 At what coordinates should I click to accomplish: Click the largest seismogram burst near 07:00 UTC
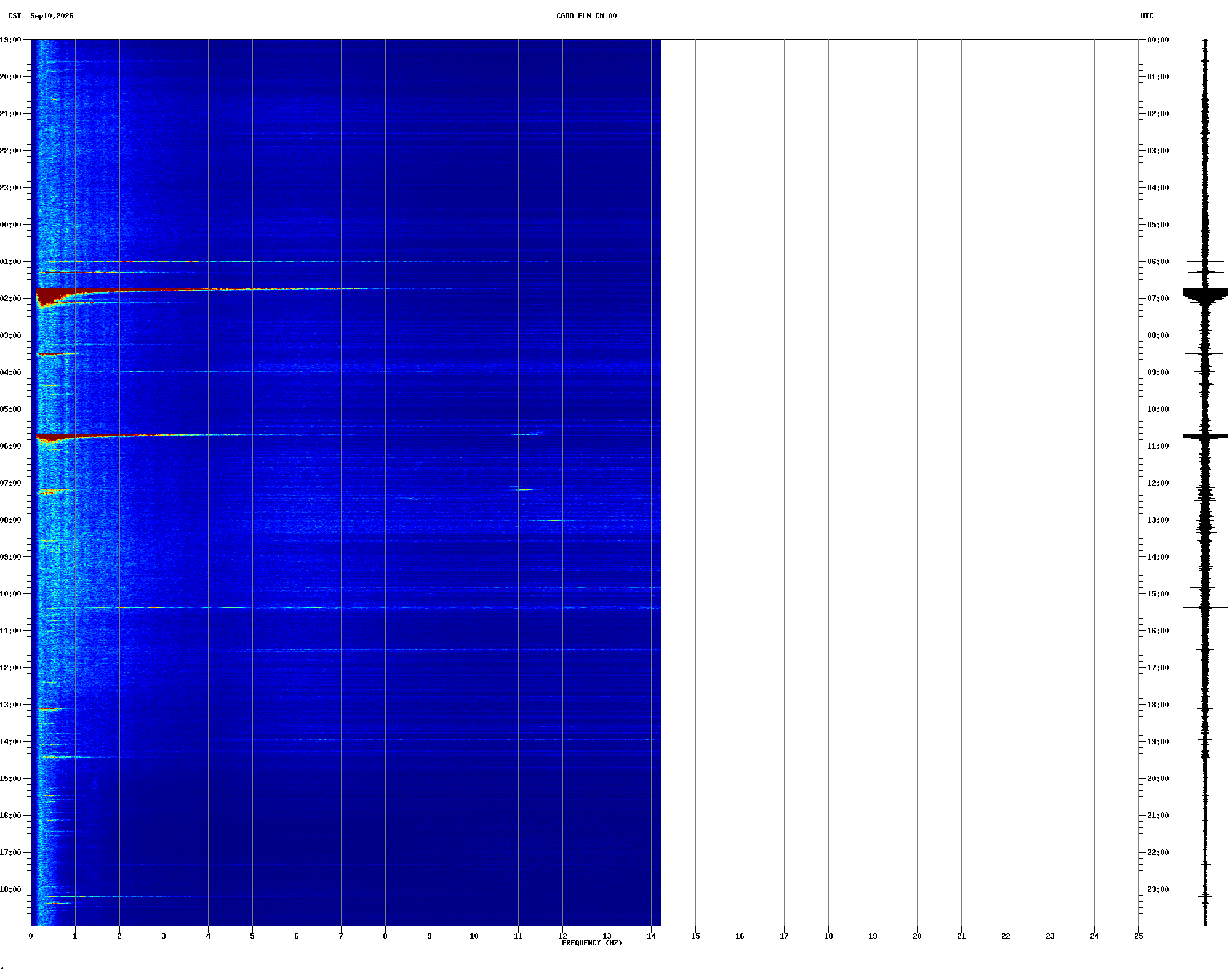[1205, 294]
